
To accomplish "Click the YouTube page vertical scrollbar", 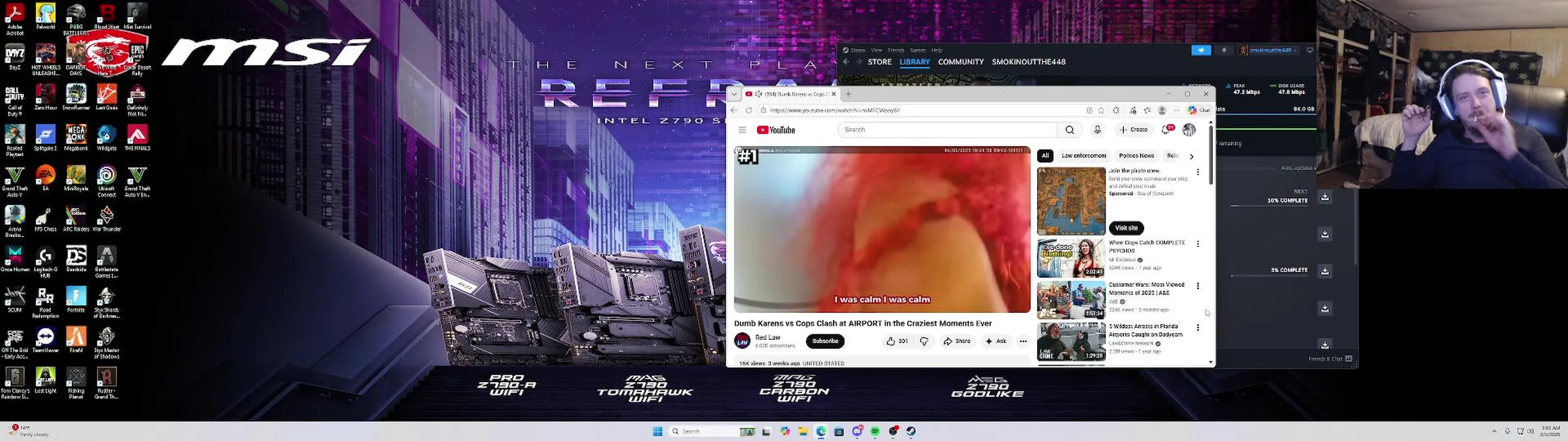I will [1210, 156].
